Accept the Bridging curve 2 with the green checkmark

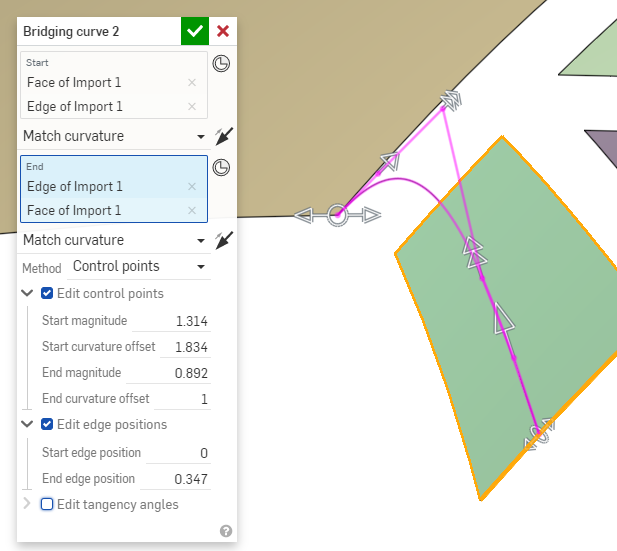pos(195,31)
